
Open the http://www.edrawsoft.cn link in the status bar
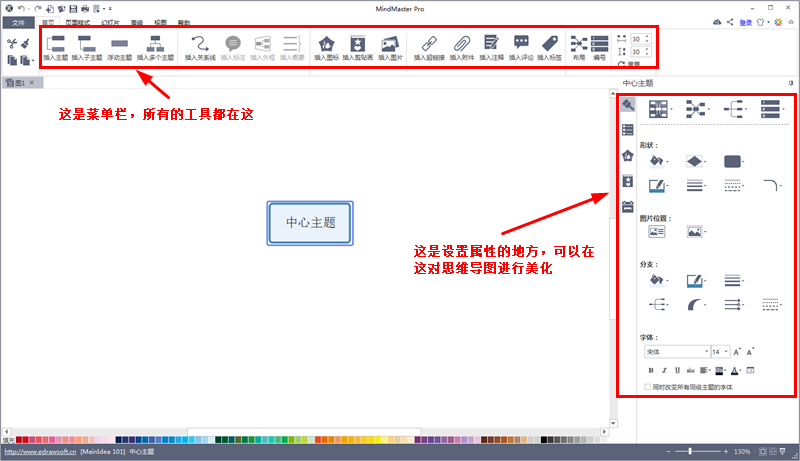click(40, 452)
